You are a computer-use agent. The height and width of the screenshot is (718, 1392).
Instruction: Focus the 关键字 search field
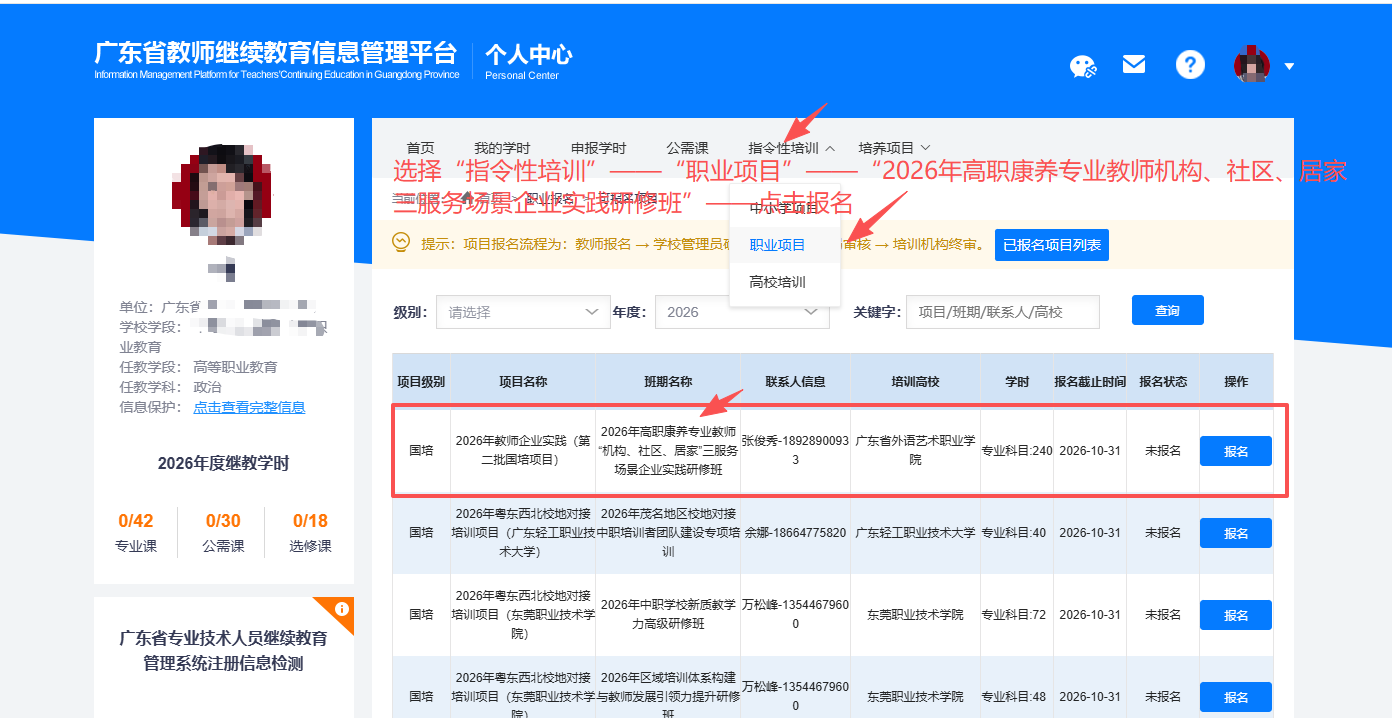click(x=1003, y=312)
